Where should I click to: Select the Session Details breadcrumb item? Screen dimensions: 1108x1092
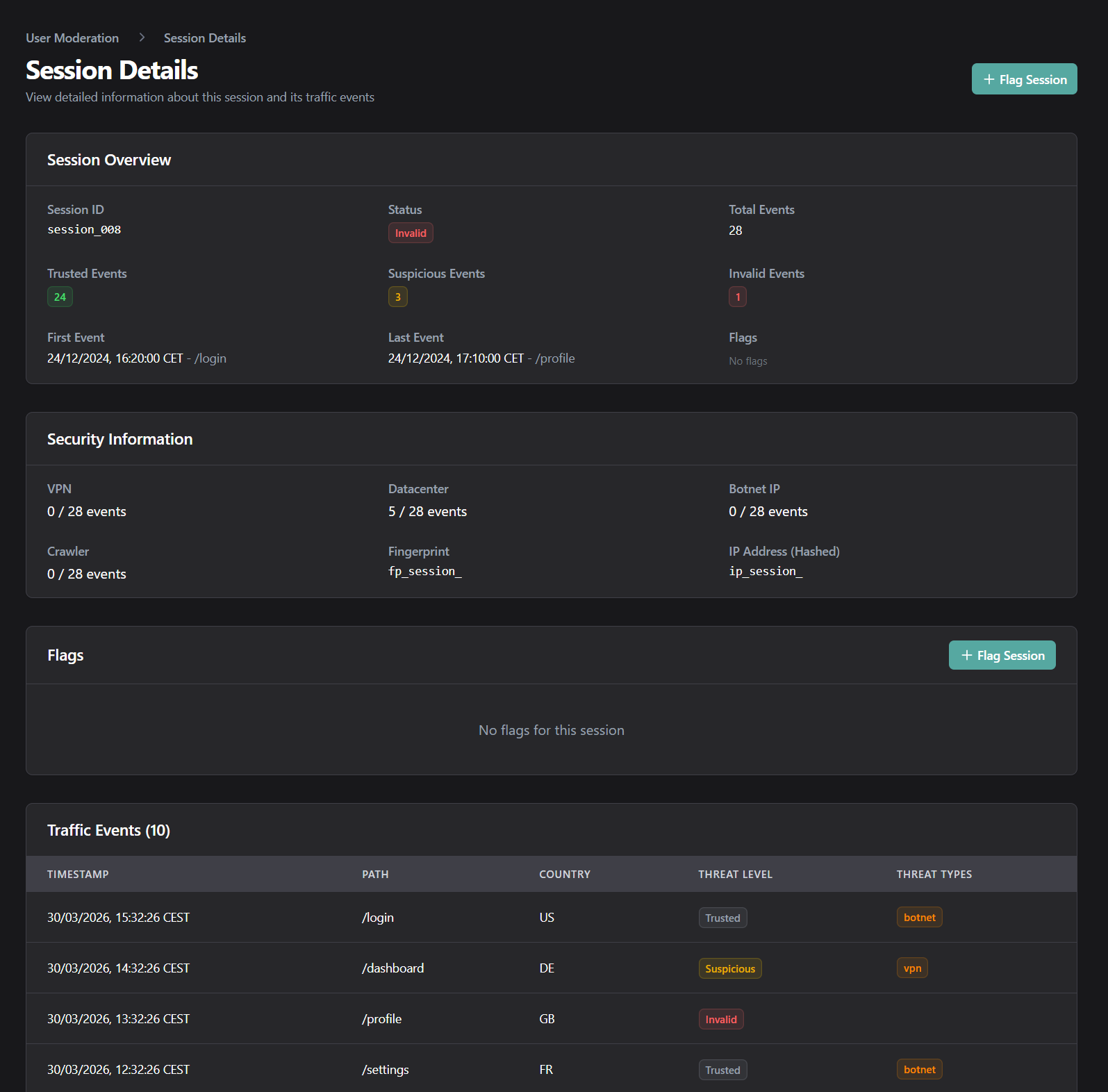coord(204,38)
